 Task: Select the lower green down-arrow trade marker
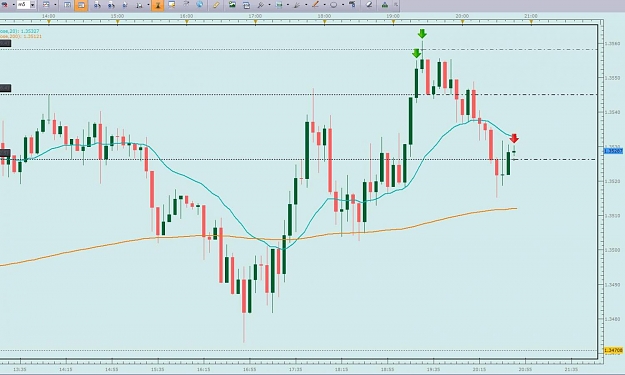(417, 53)
